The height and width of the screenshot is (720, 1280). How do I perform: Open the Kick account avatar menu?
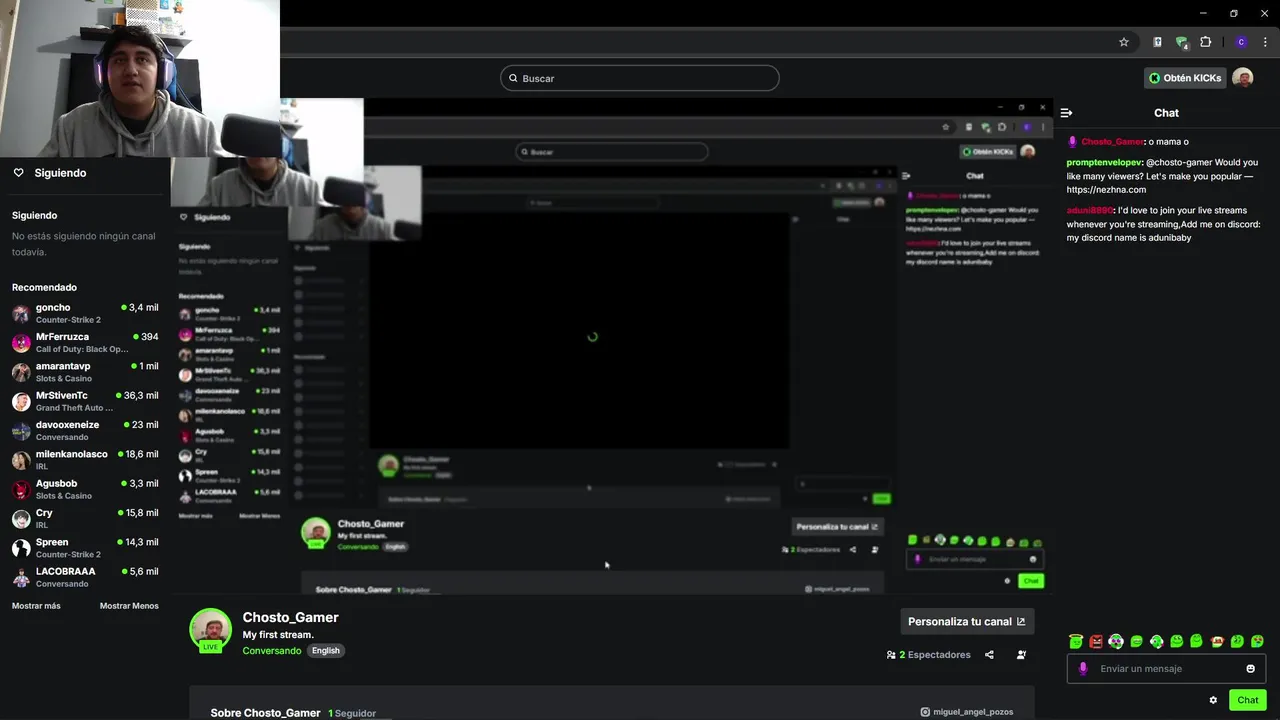pos(1243,78)
